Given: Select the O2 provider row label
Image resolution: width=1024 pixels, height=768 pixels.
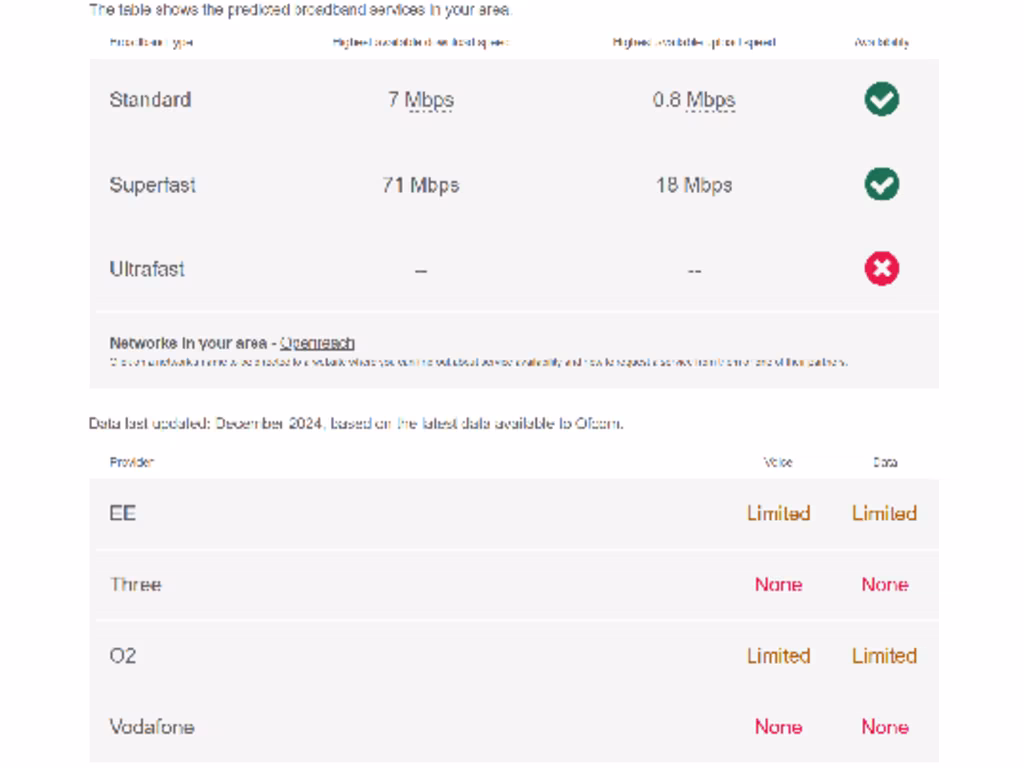Looking at the screenshot, I should point(123,656).
